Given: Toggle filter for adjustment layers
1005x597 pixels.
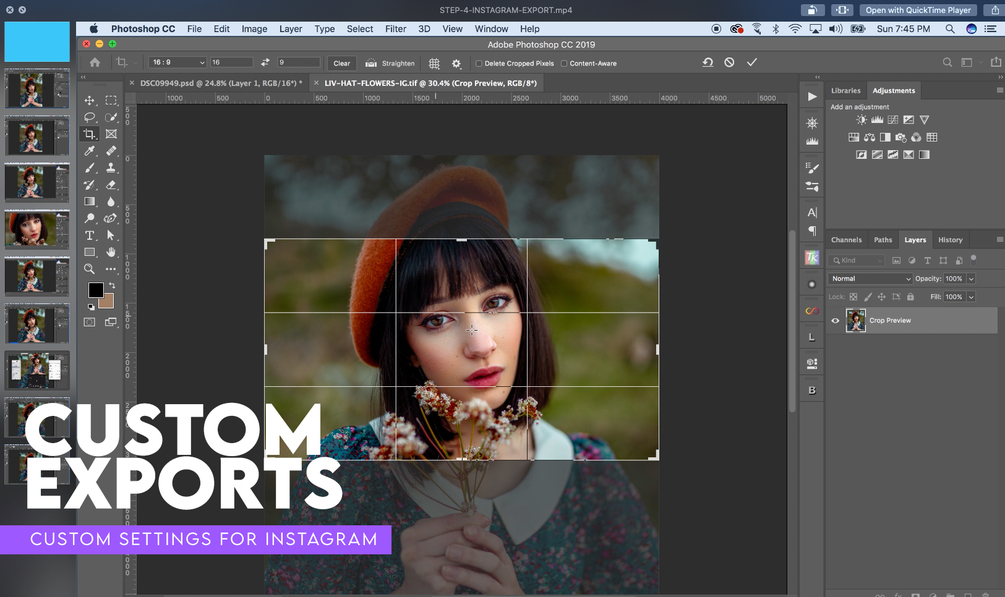Looking at the screenshot, I should 911,260.
